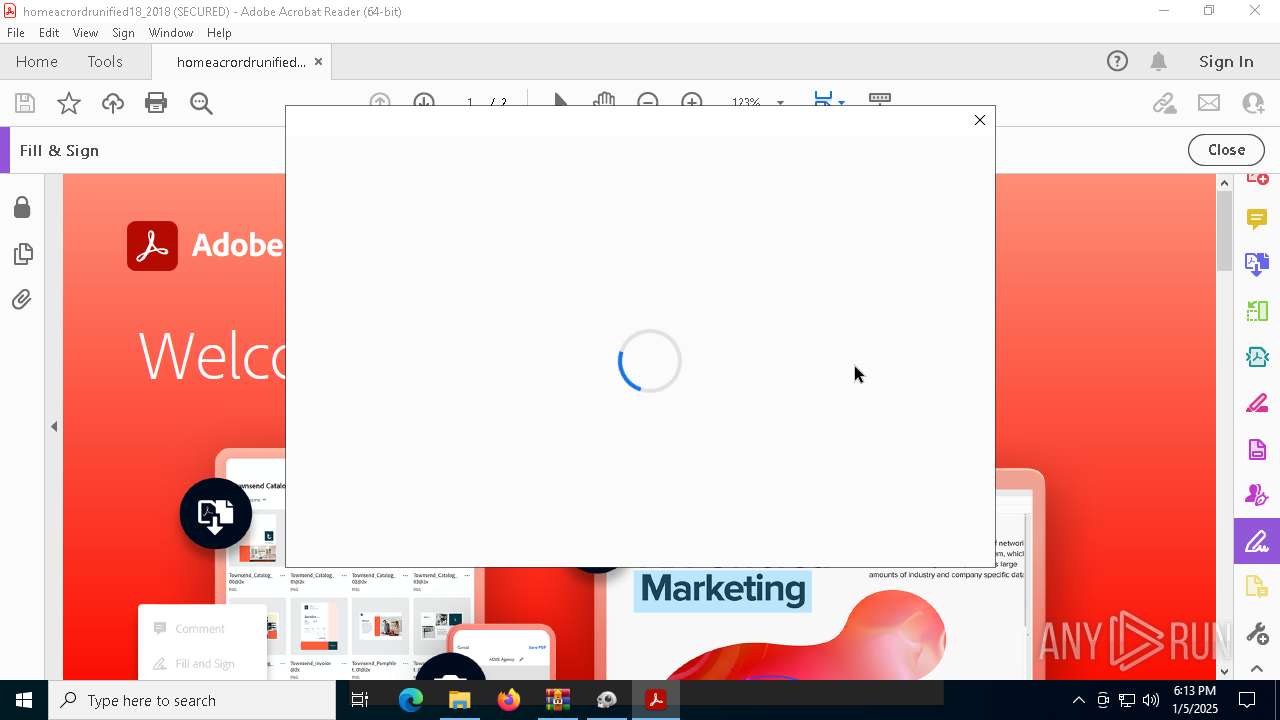Screen dimensions: 1280x720
Task: Open the Protect PDF tool in right pane
Action: pyautogui.click(x=1257, y=450)
